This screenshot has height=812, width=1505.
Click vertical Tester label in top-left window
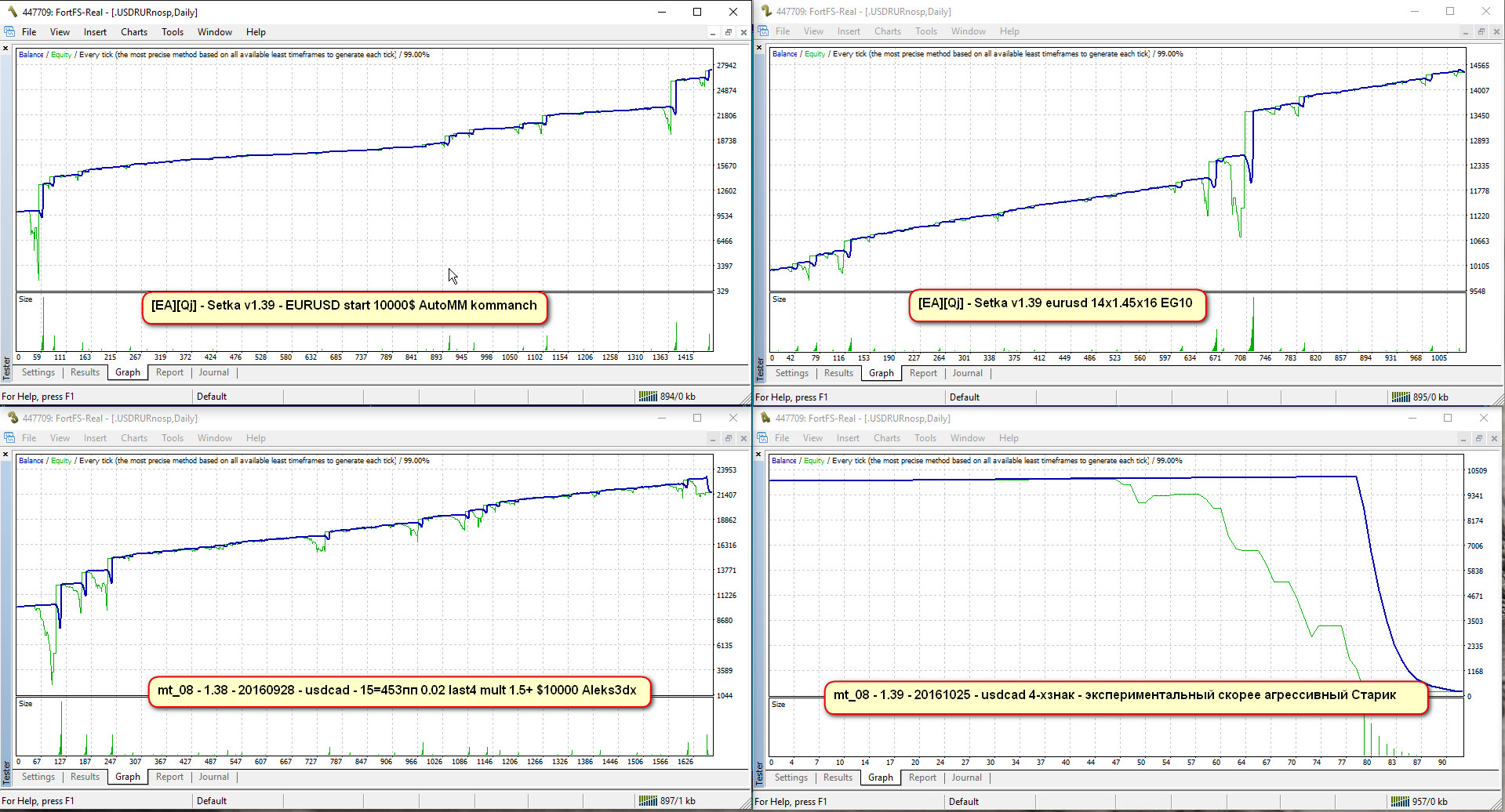6,368
